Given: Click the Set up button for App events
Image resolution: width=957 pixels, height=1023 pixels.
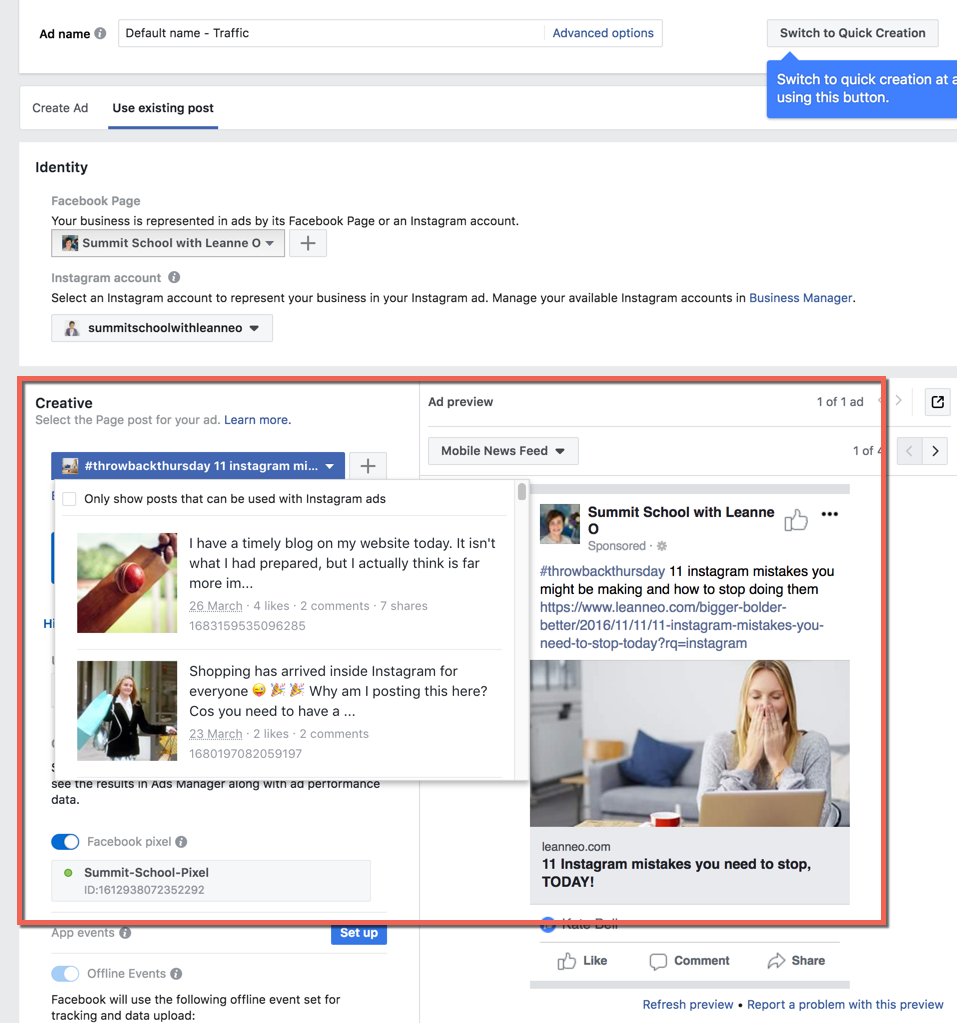Looking at the screenshot, I should point(359,933).
